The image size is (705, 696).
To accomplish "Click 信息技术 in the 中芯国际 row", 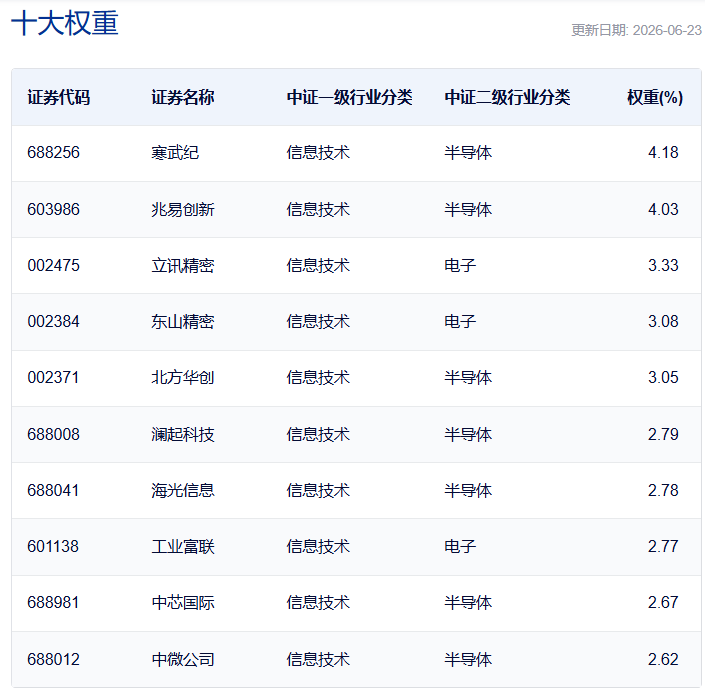I will [x=318, y=602].
